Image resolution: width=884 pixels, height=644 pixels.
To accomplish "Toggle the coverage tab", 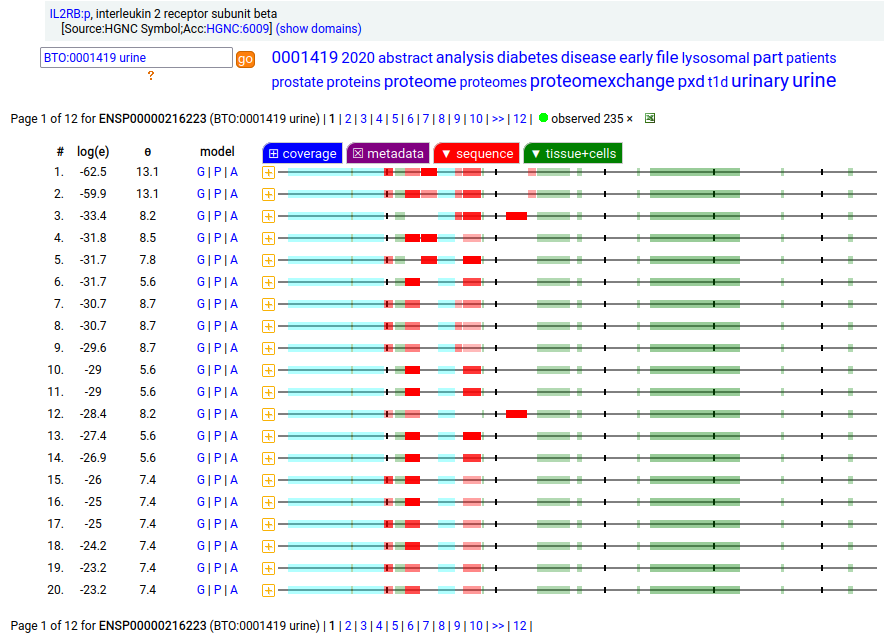I will [x=302, y=153].
